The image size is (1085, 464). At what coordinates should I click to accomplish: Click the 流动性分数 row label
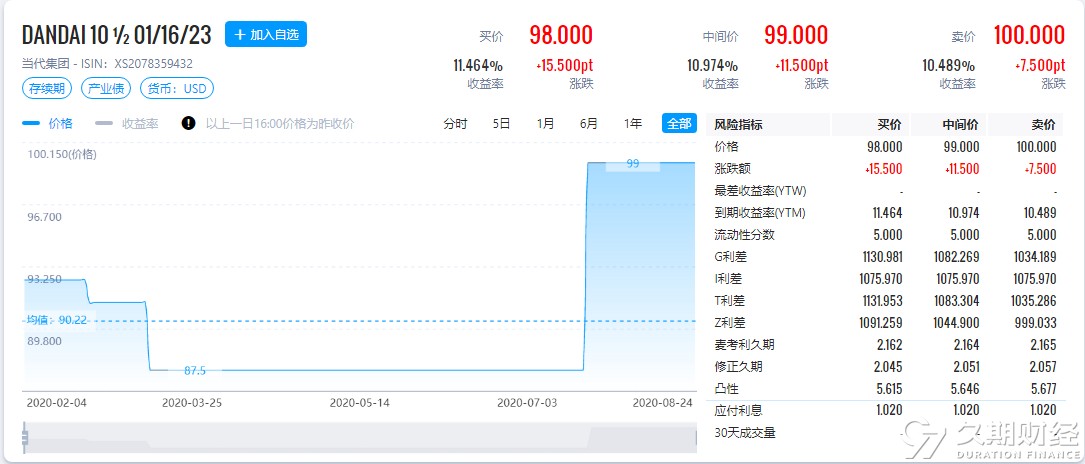click(744, 234)
